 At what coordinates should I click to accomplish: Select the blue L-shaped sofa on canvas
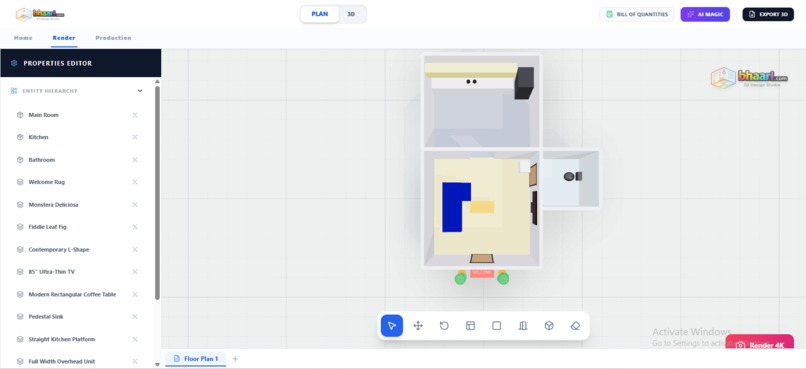pos(452,207)
